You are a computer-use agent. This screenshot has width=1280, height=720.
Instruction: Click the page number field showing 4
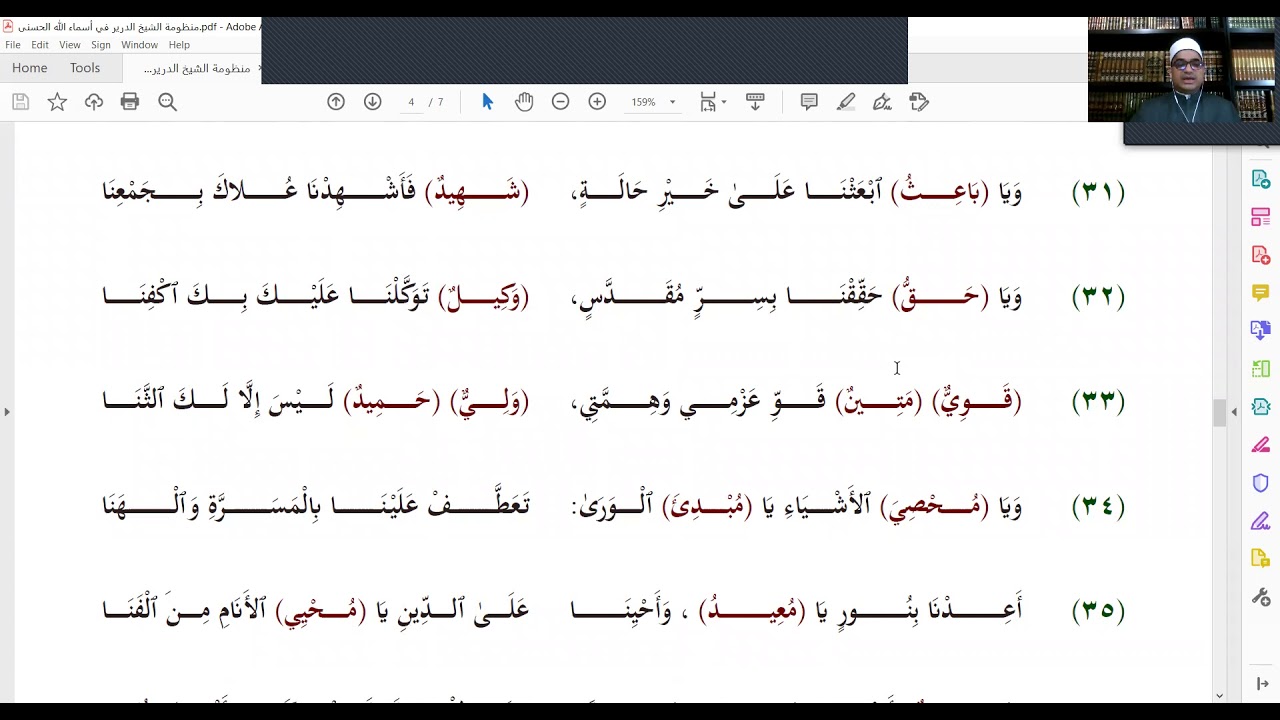tap(411, 102)
